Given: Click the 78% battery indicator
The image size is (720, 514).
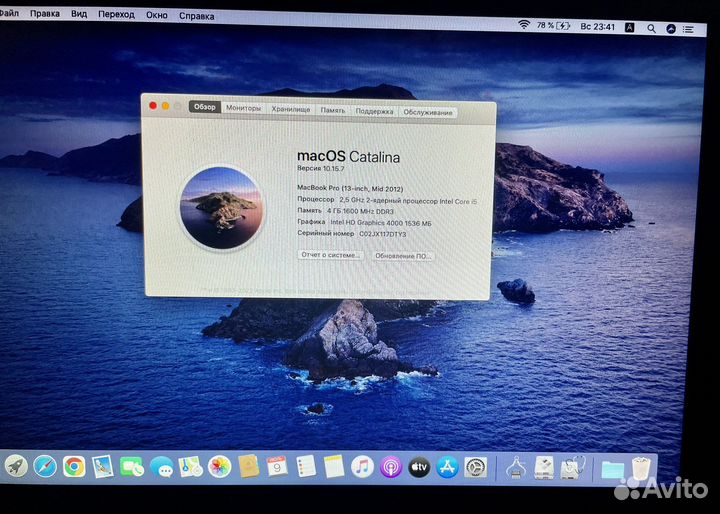Looking at the screenshot, I should (553, 26).
